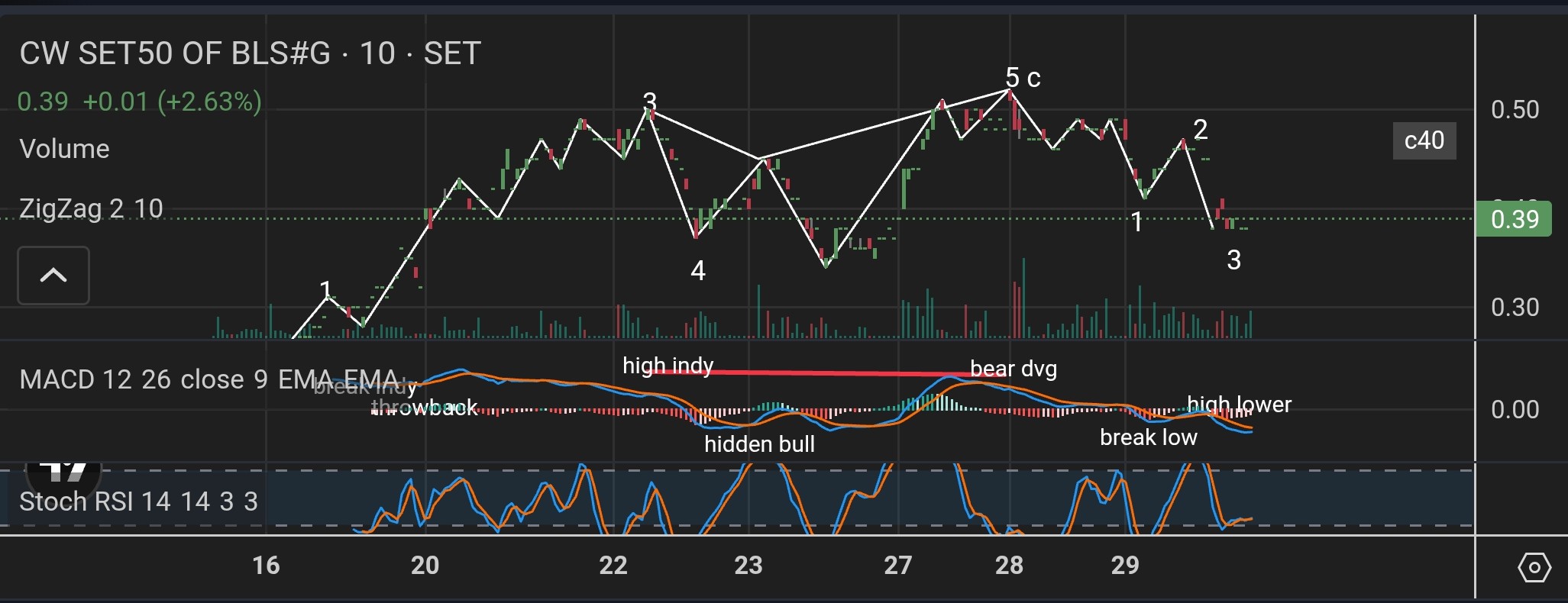
Task: Click the date label 29 on time axis
Action: coord(1125,566)
